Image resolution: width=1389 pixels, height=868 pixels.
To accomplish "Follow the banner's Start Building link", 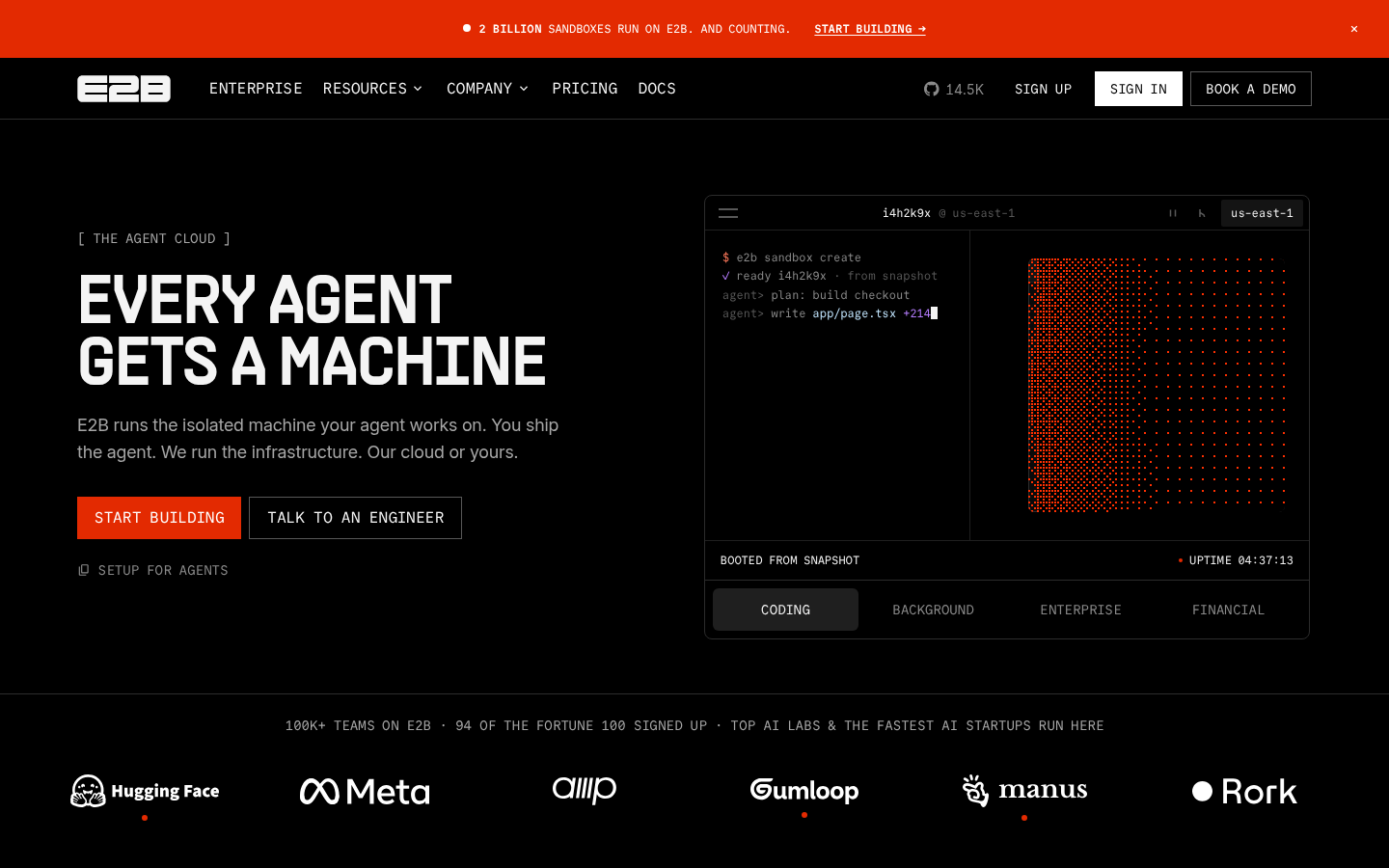I will (x=870, y=29).
